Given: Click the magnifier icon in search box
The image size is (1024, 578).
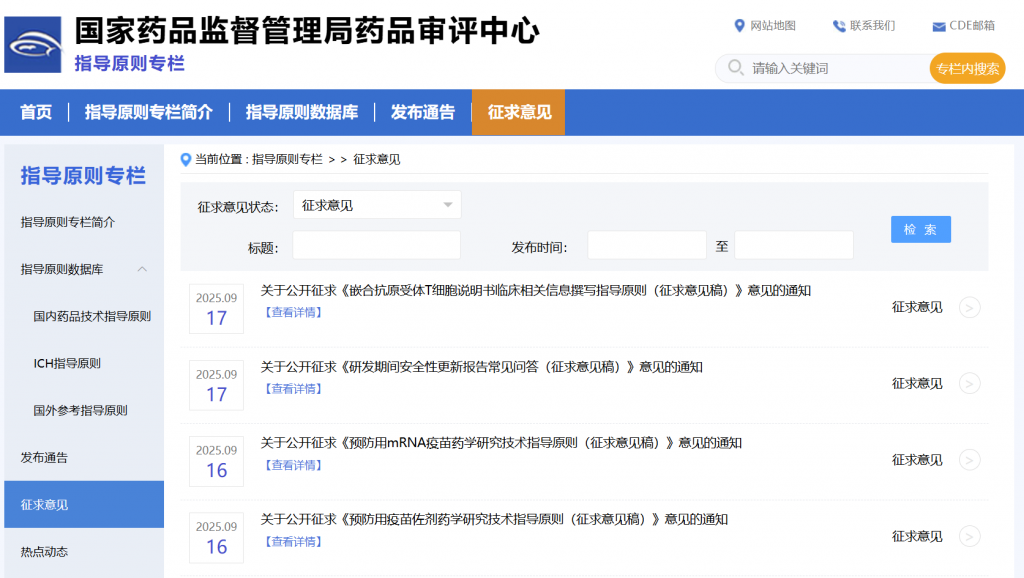Looking at the screenshot, I should [x=735, y=67].
